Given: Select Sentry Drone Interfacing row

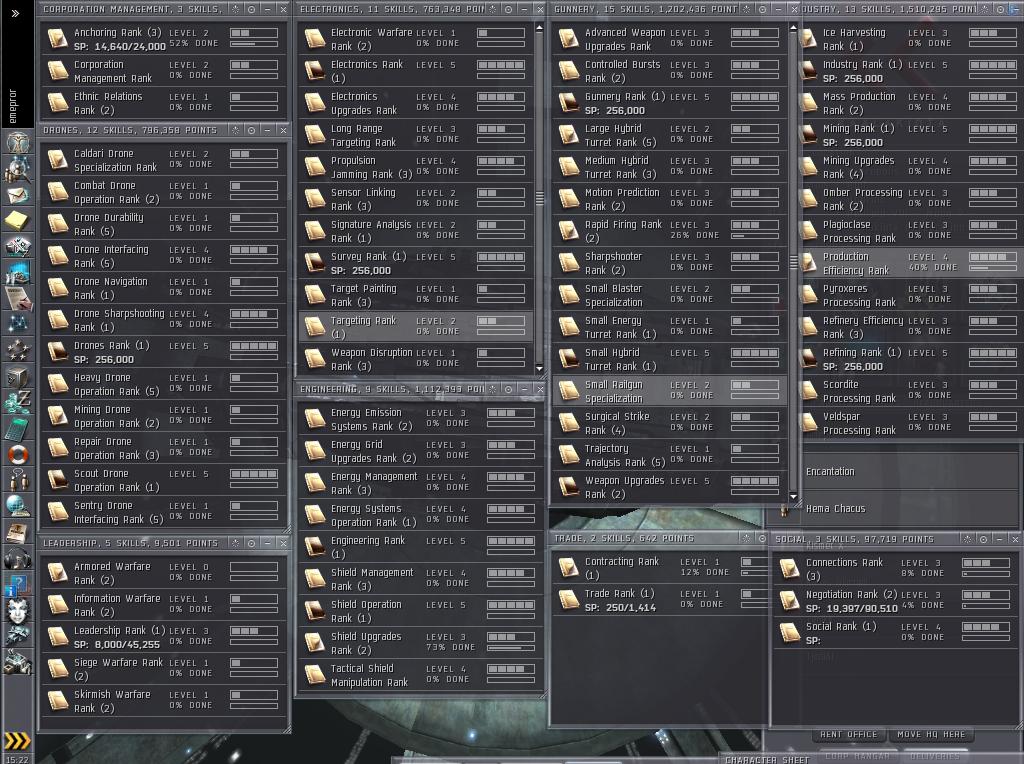Looking at the screenshot, I should tap(164, 512).
